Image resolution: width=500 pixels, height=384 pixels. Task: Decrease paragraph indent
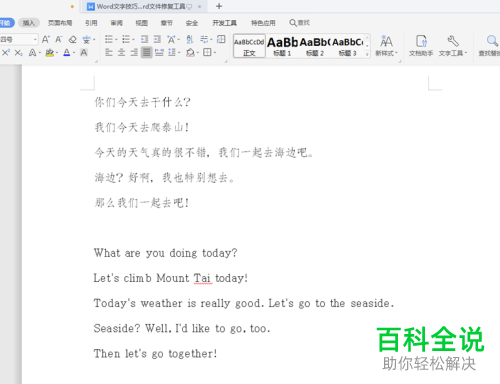pos(144,40)
